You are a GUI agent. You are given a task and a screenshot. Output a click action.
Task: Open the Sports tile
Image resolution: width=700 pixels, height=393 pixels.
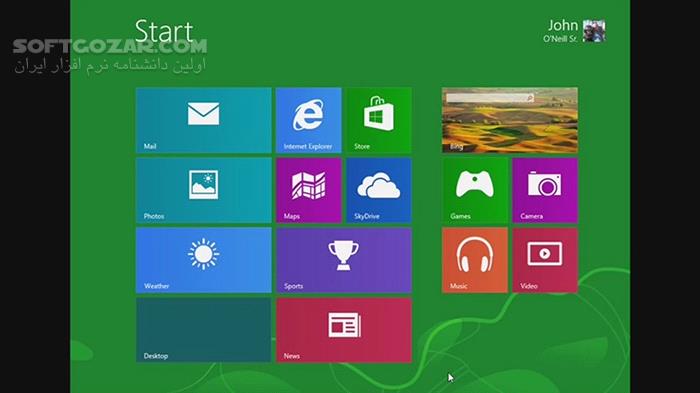(344, 260)
